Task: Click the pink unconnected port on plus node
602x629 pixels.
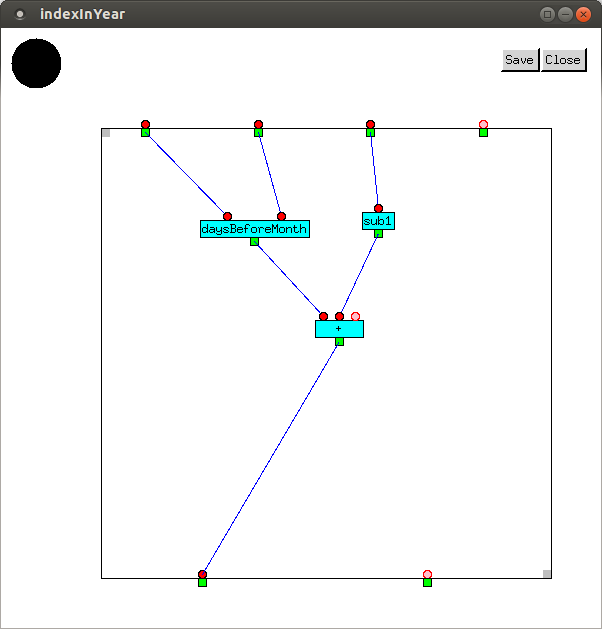Action: click(355, 316)
